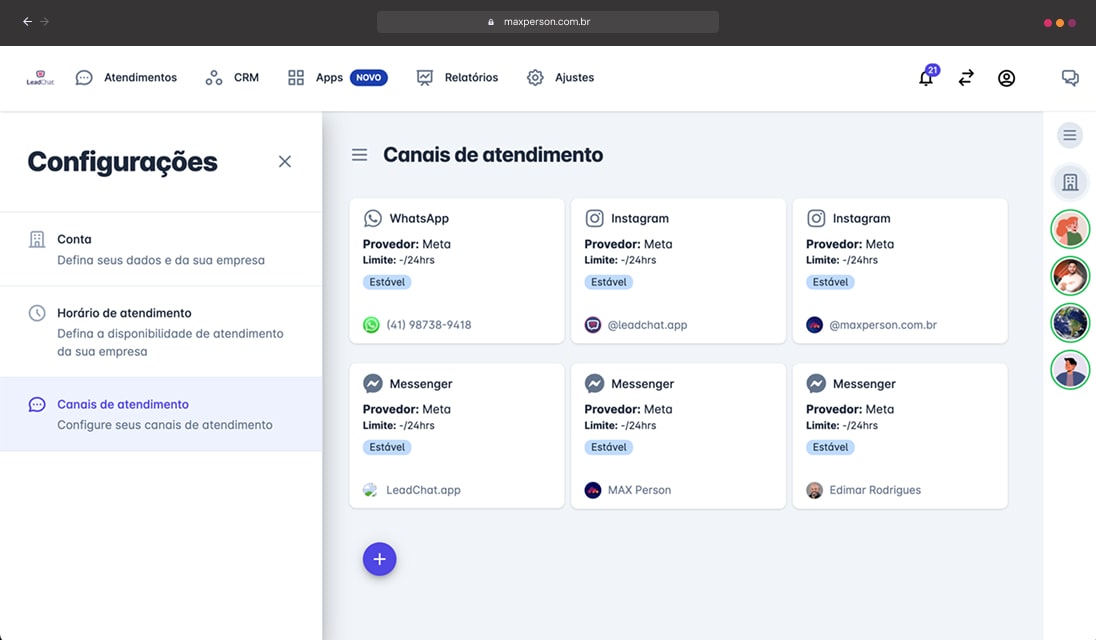The width and height of the screenshot is (1096, 640).
Task: Click the browser back arrow
Action: tap(27, 22)
